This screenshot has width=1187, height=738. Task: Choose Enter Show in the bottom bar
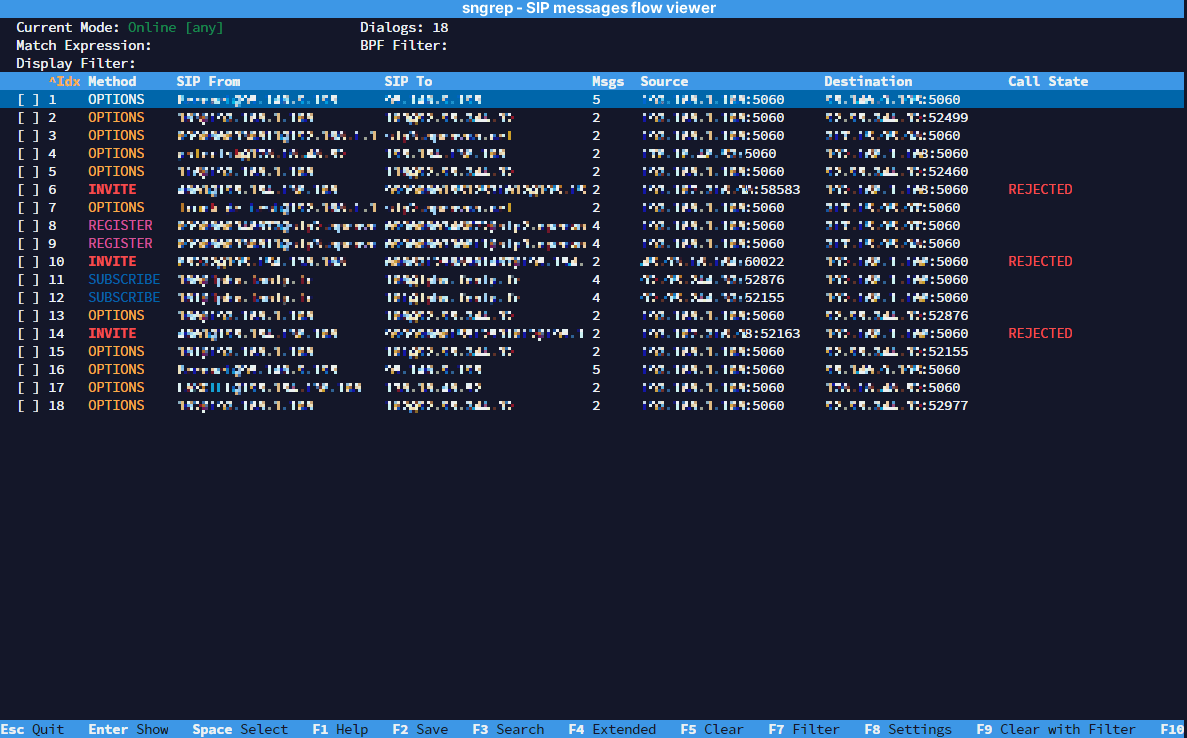click(128, 730)
